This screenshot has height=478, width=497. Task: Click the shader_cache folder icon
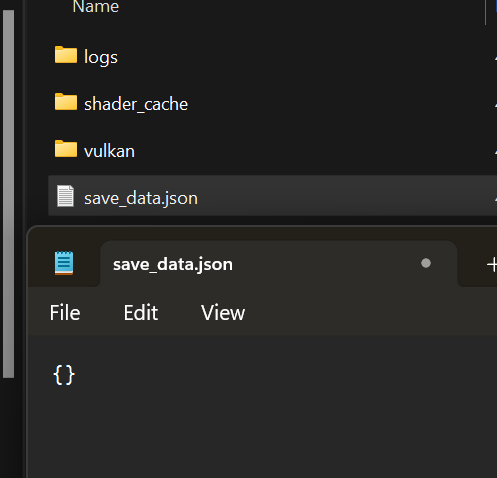tap(66, 102)
